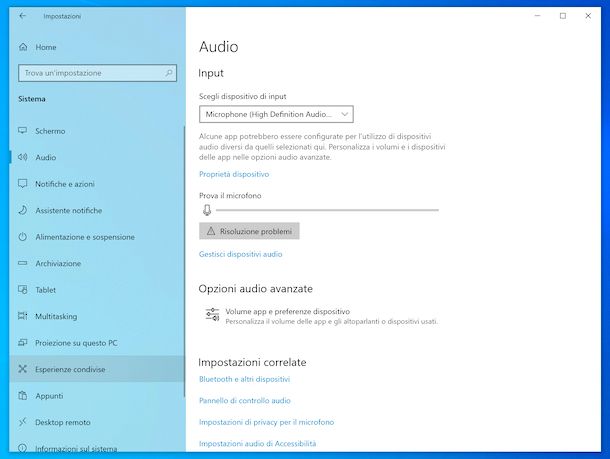Go to Home settings
The image size is (610, 459).
coord(96,47)
